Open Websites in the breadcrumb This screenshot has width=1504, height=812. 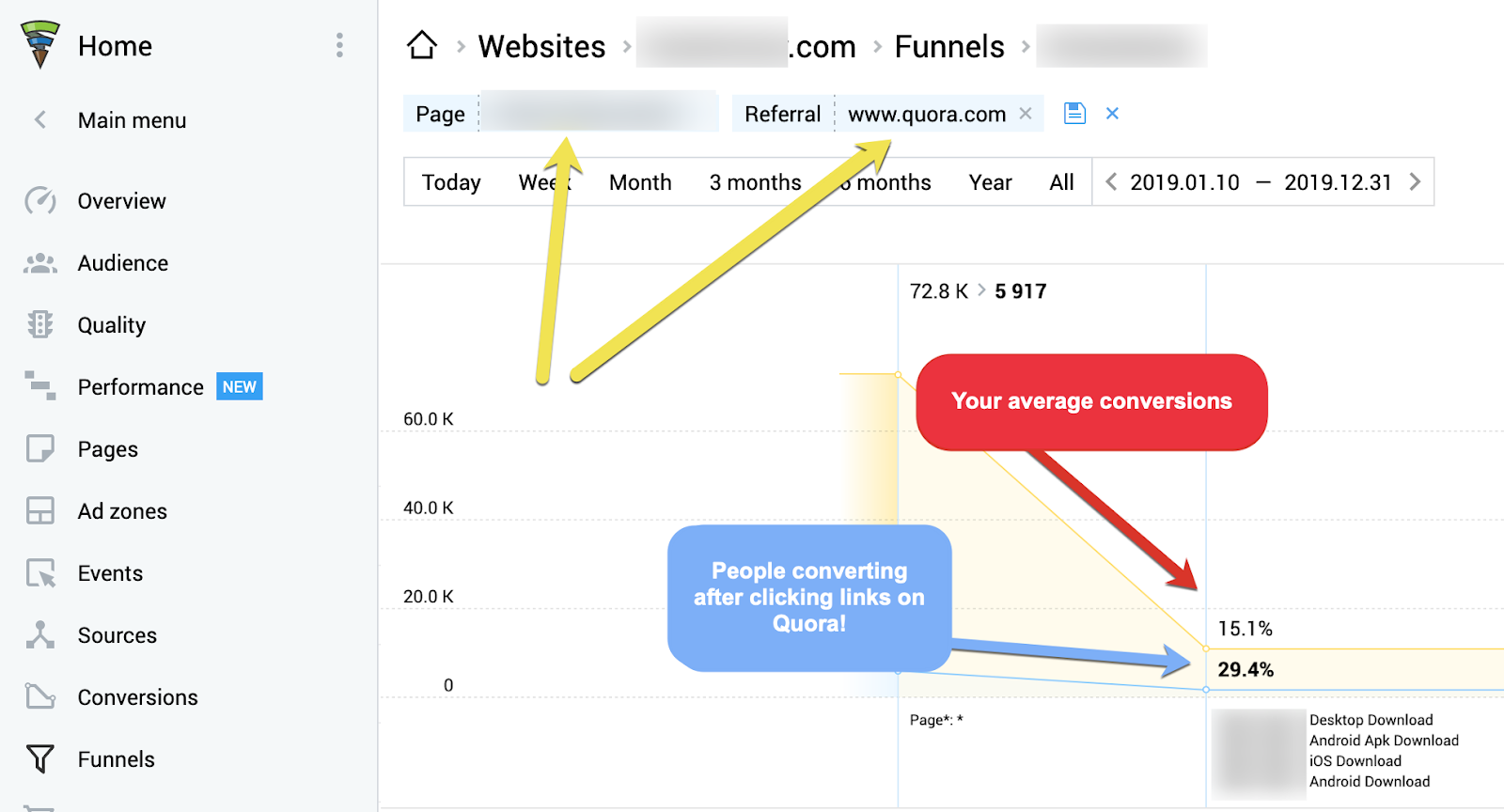[541, 46]
